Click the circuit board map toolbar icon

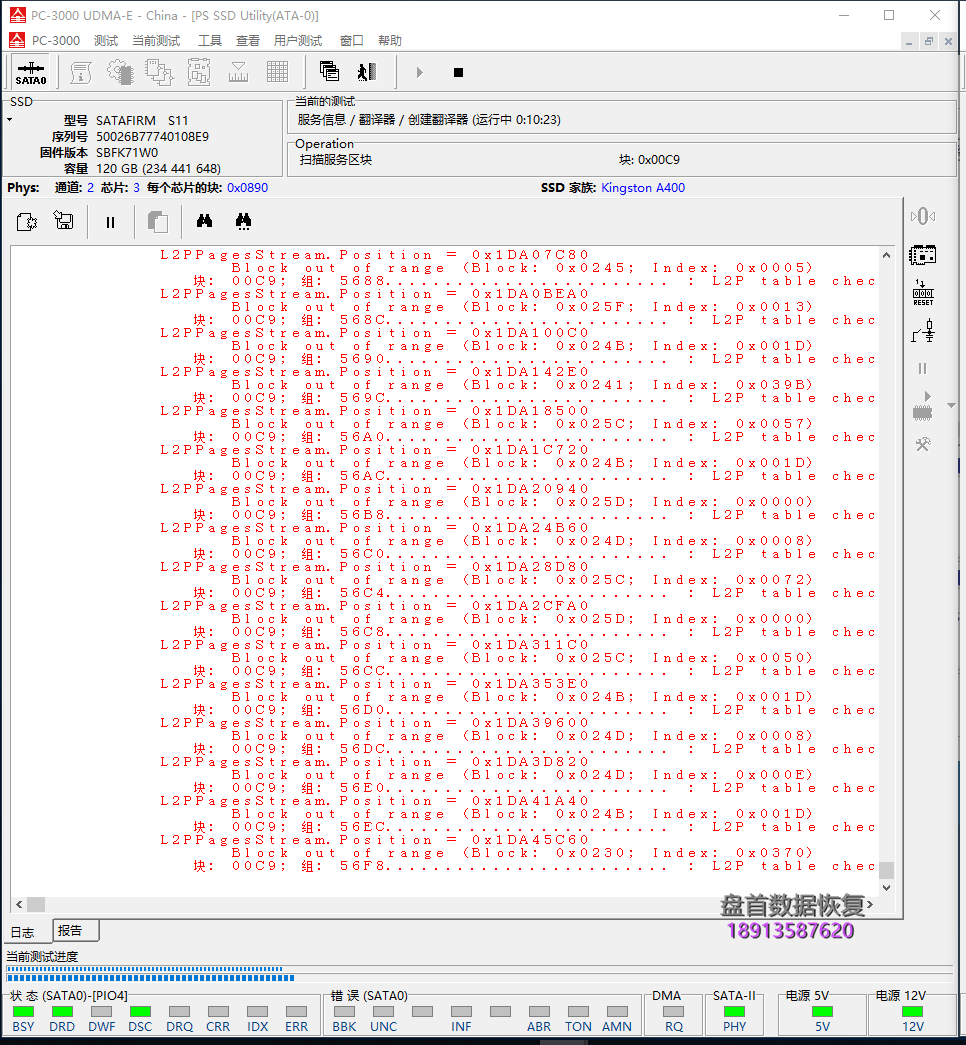tap(199, 72)
